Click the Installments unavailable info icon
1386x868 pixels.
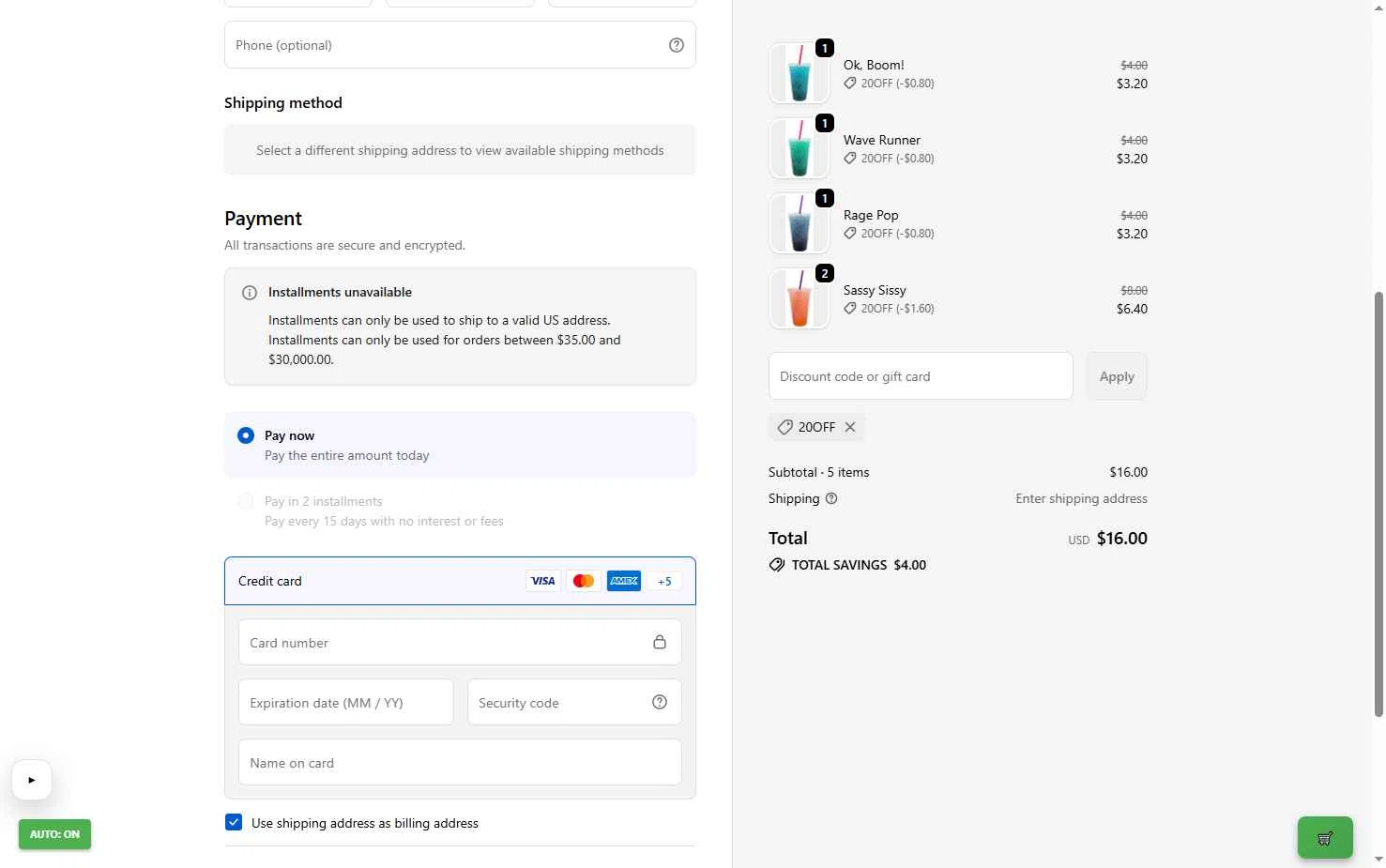pyautogui.click(x=250, y=293)
